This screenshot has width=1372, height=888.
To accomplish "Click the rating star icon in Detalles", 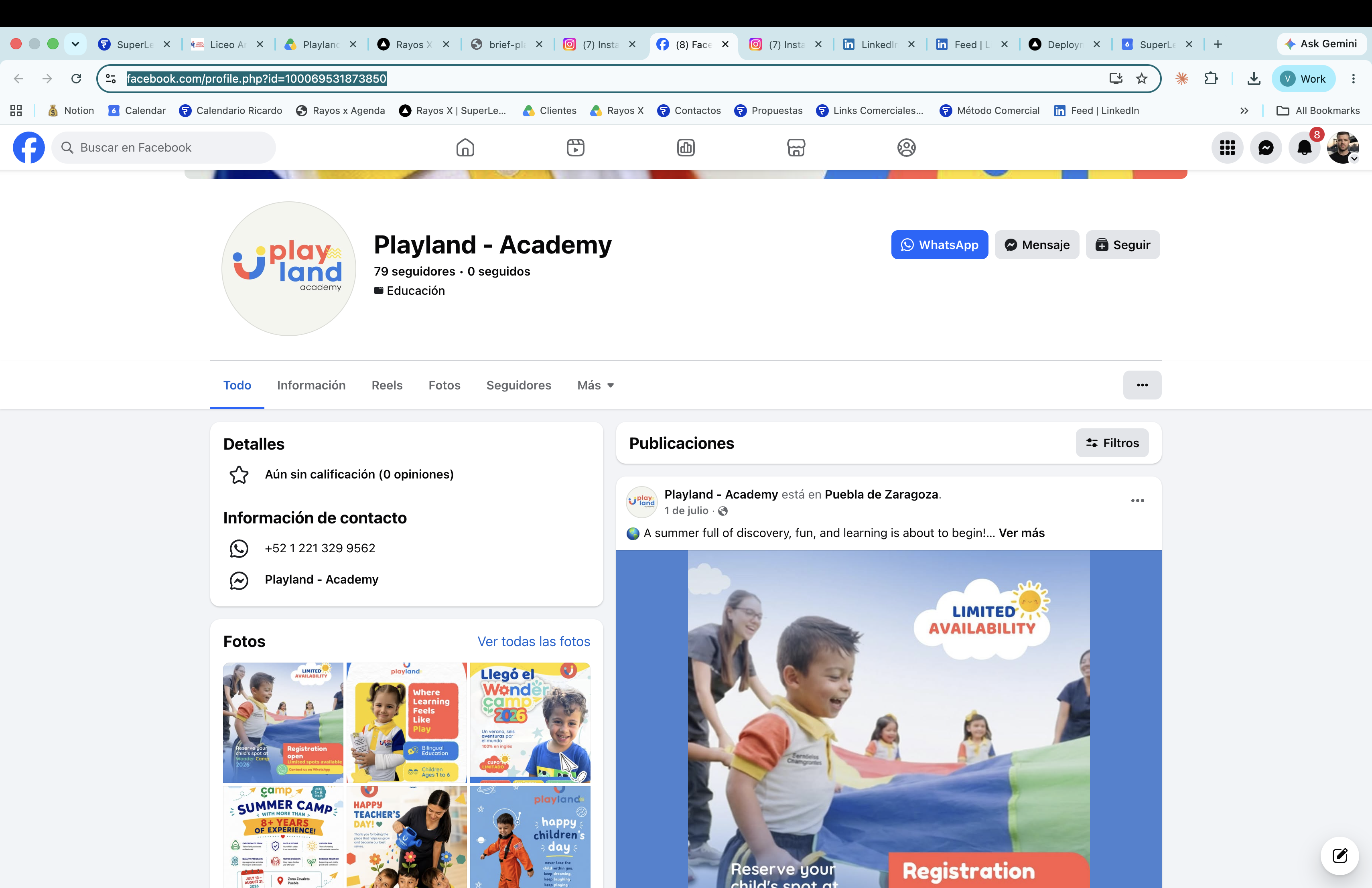I will (239, 475).
